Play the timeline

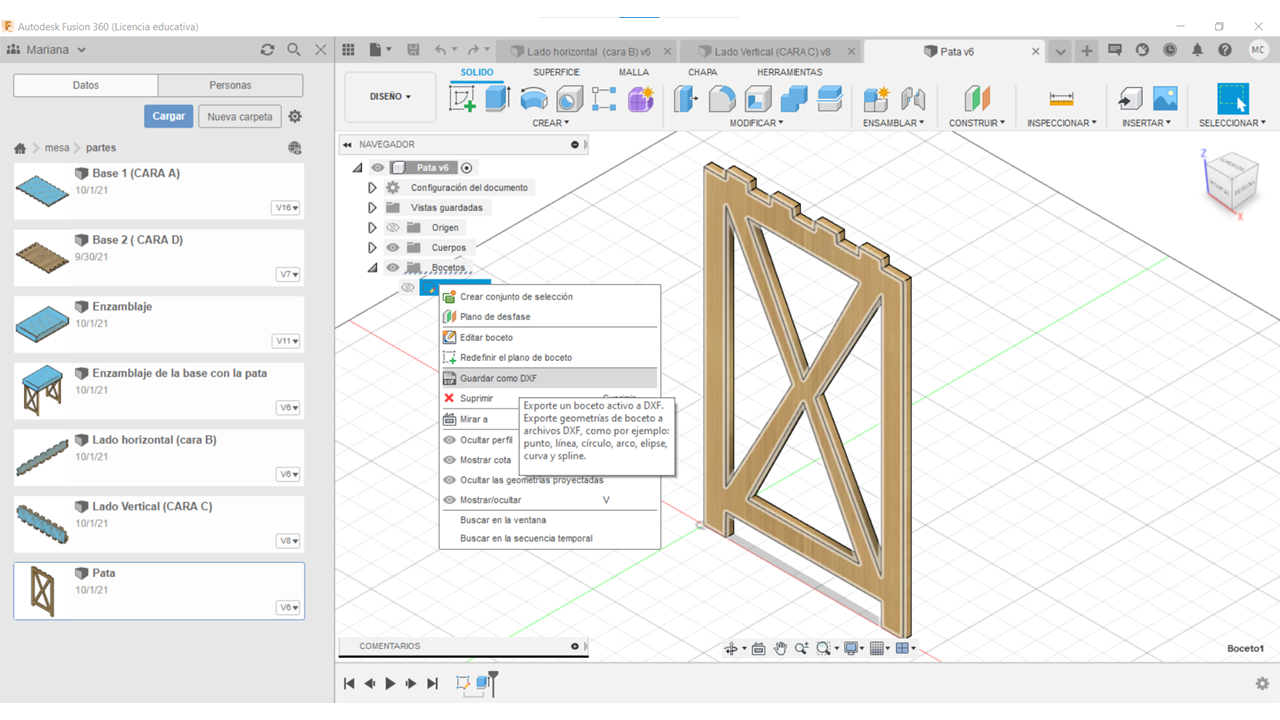(390, 684)
